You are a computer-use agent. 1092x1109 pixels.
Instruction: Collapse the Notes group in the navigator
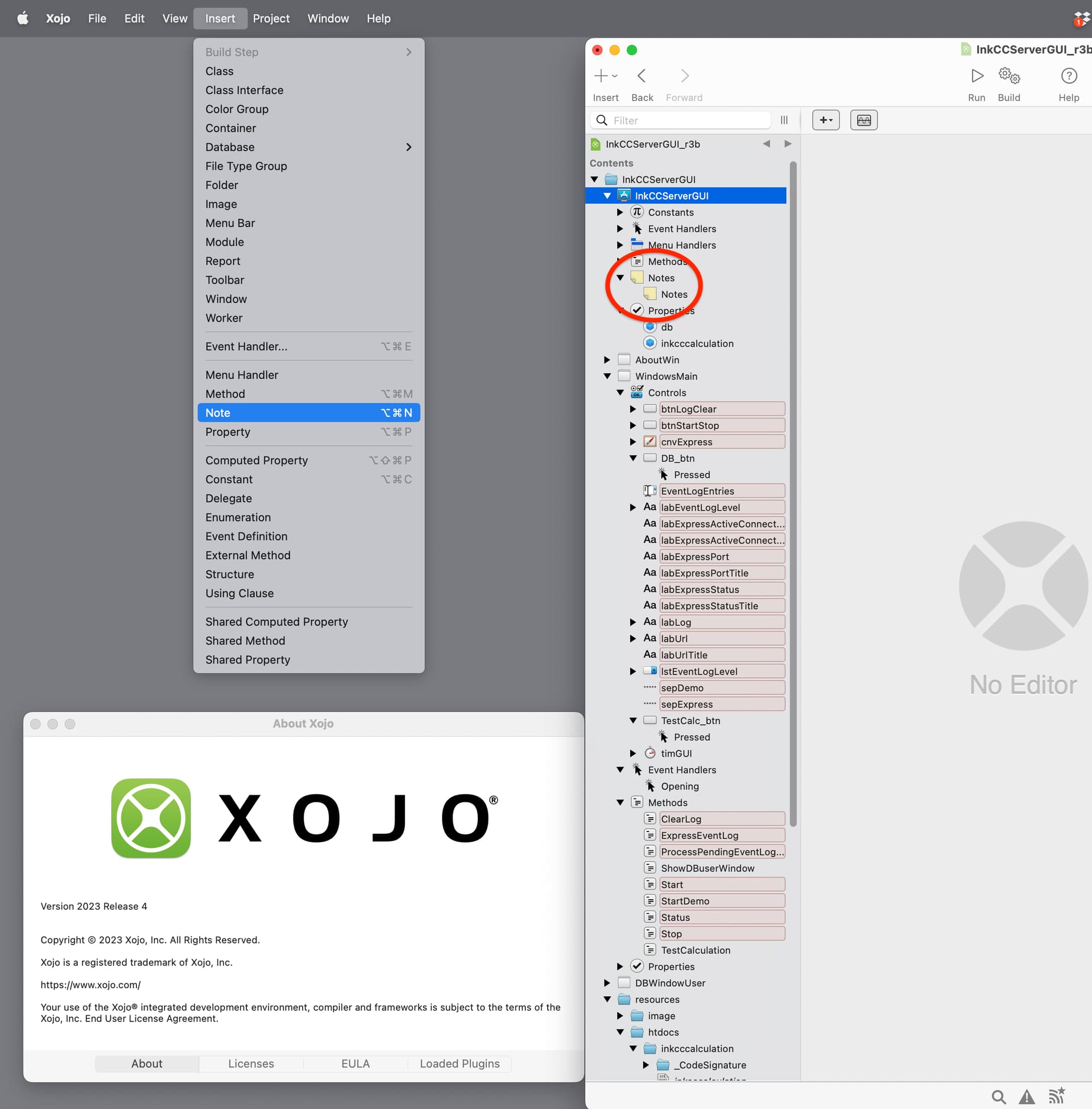pyautogui.click(x=620, y=277)
